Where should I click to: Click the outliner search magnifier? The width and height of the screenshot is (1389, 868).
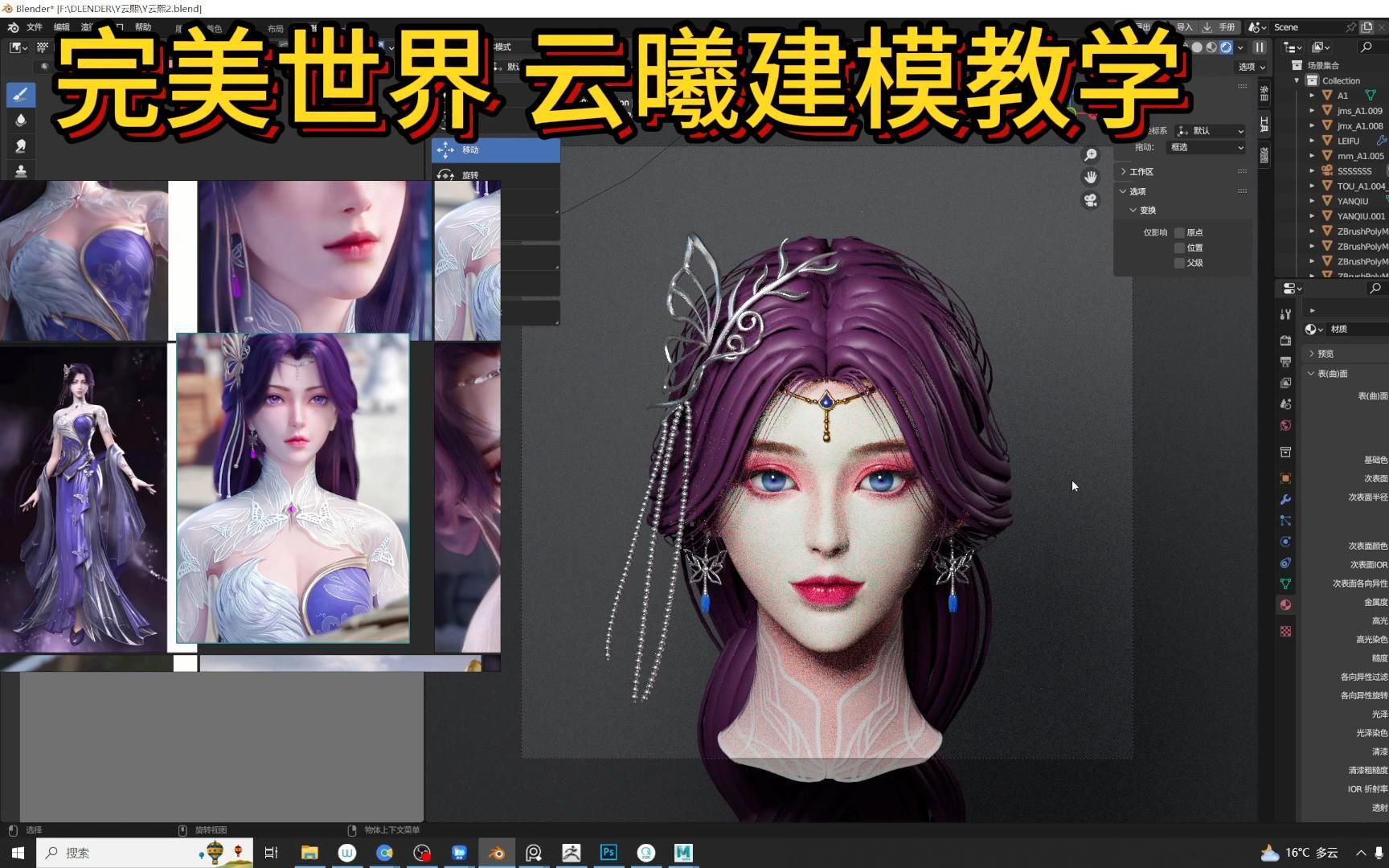point(1366,47)
